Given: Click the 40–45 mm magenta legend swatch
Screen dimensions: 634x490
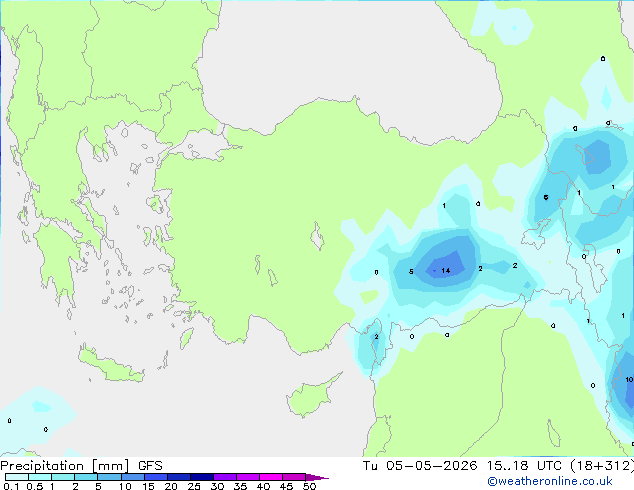Looking at the screenshot, I should [x=271, y=477].
